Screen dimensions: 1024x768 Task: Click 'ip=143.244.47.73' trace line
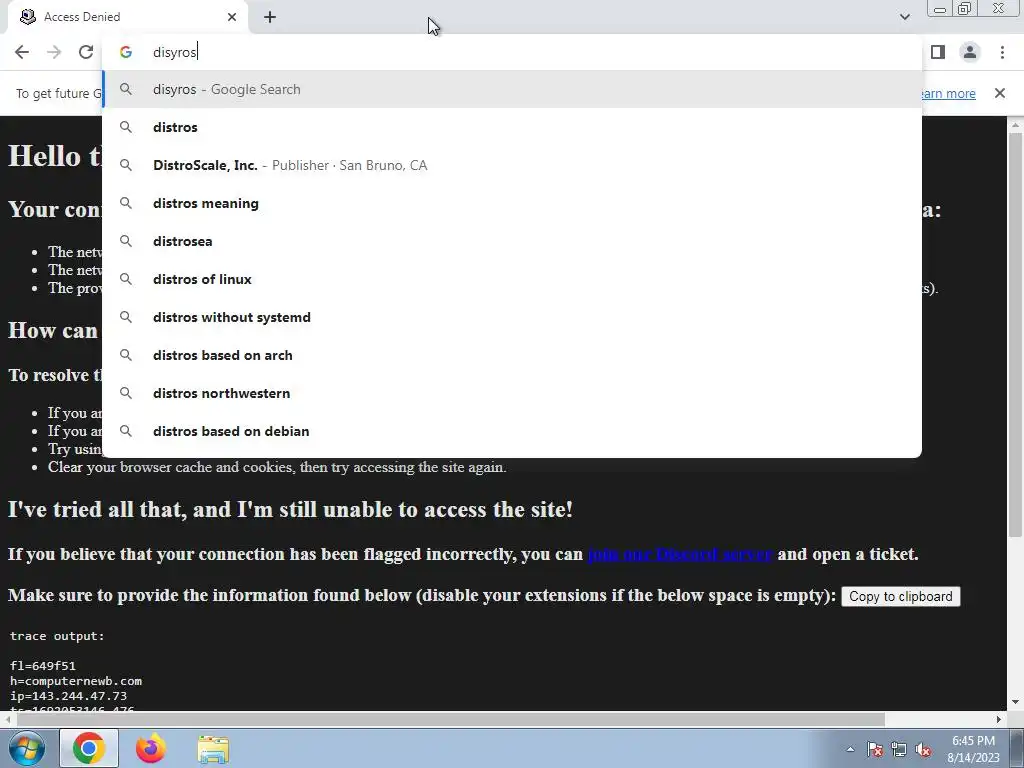click(x=68, y=696)
